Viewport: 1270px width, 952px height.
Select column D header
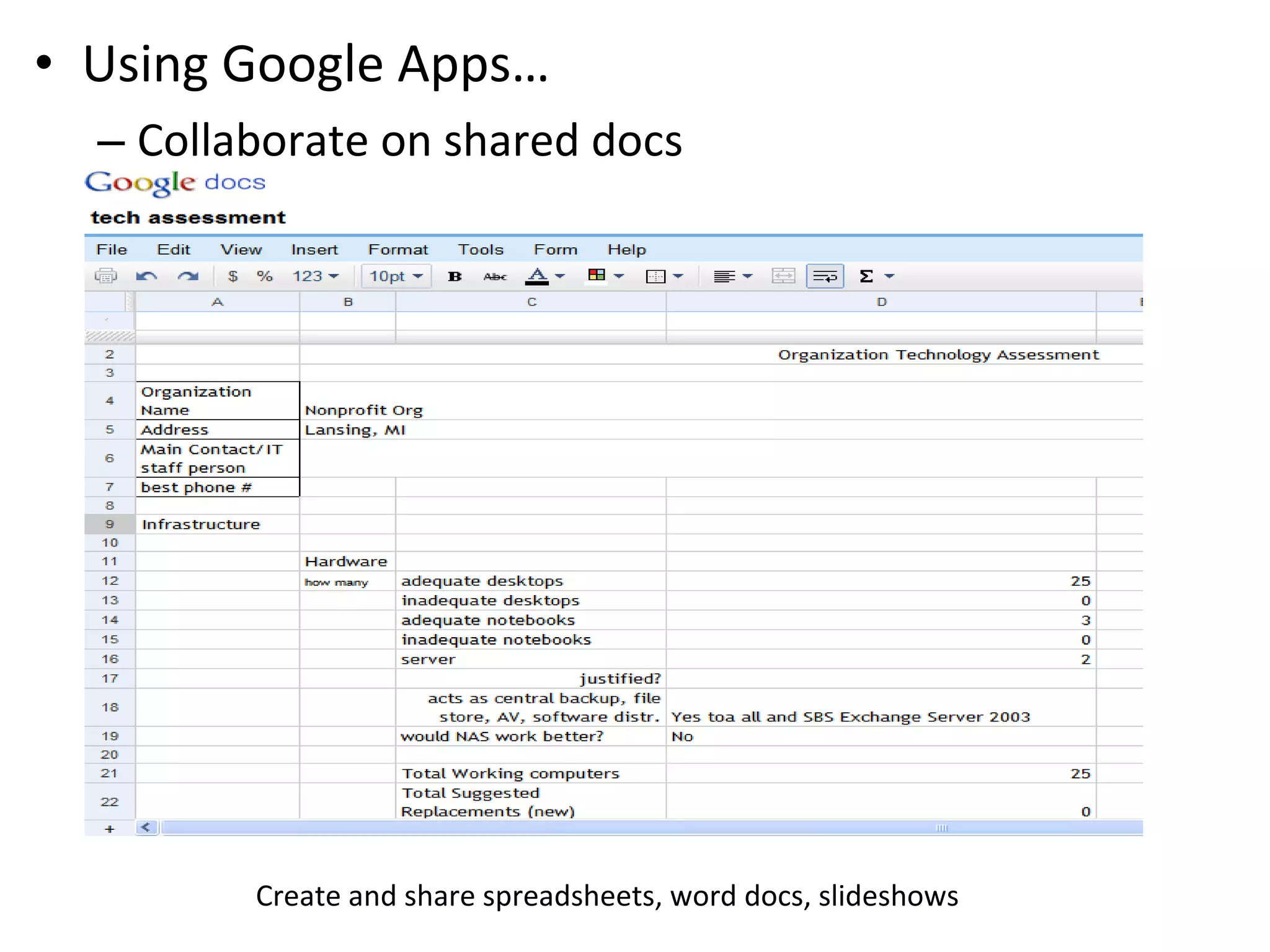pos(881,302)
